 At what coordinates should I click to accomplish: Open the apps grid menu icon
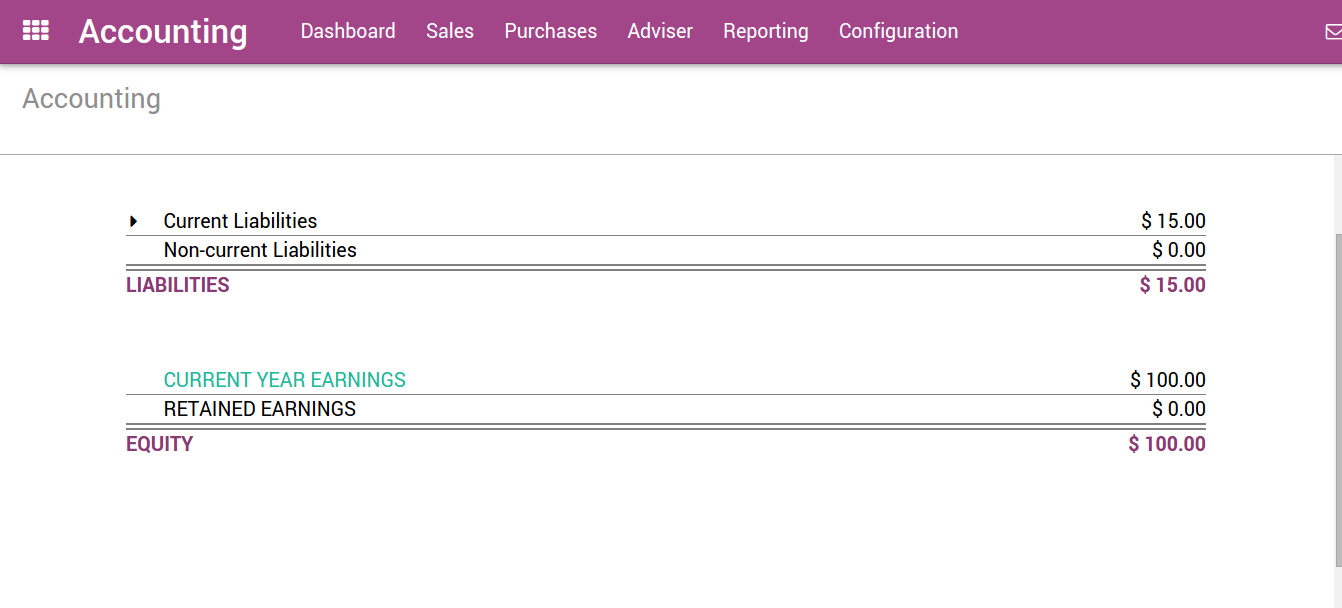click(36, 30)
